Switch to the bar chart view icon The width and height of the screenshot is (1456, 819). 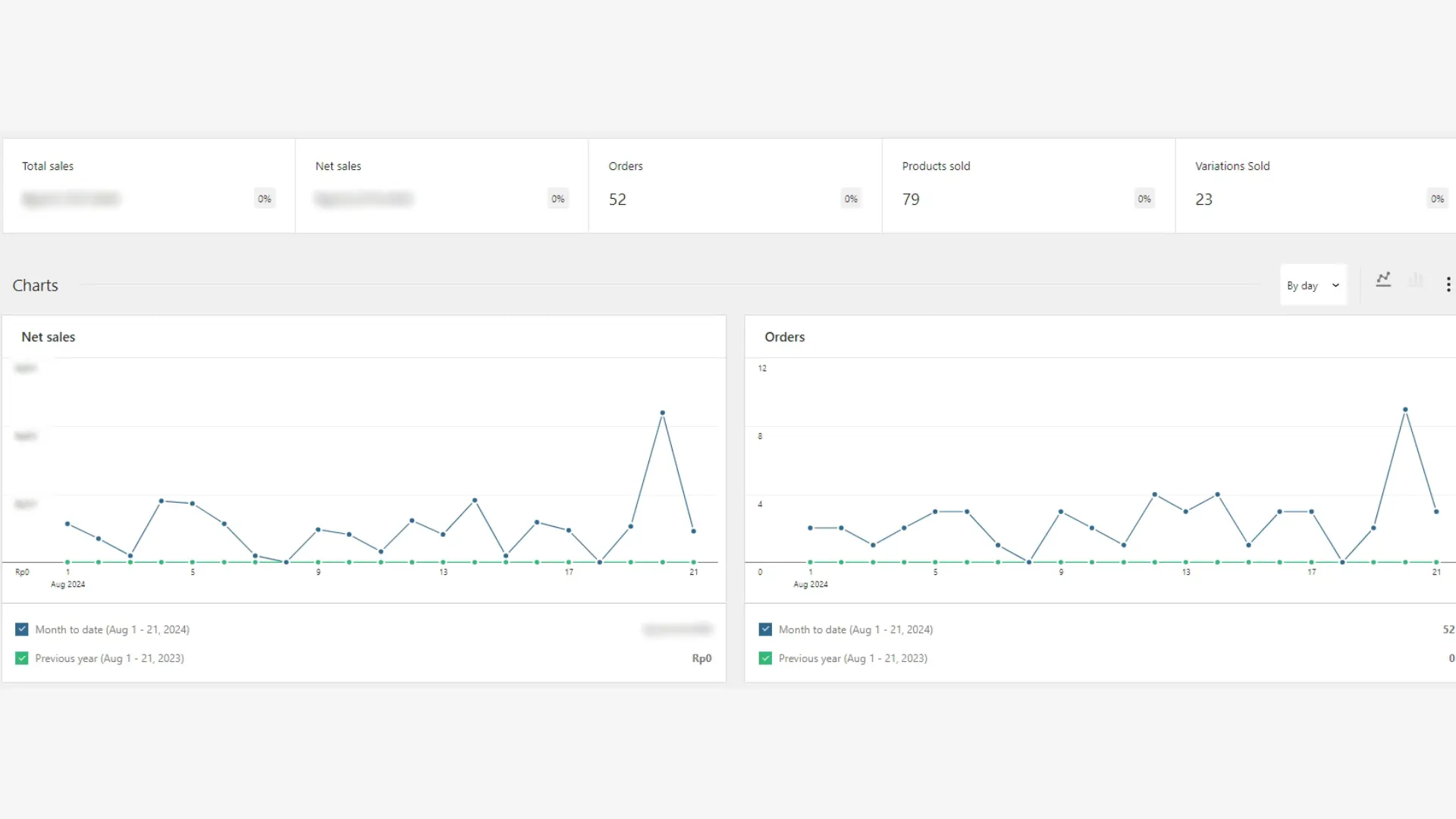tap(1416, 281)
